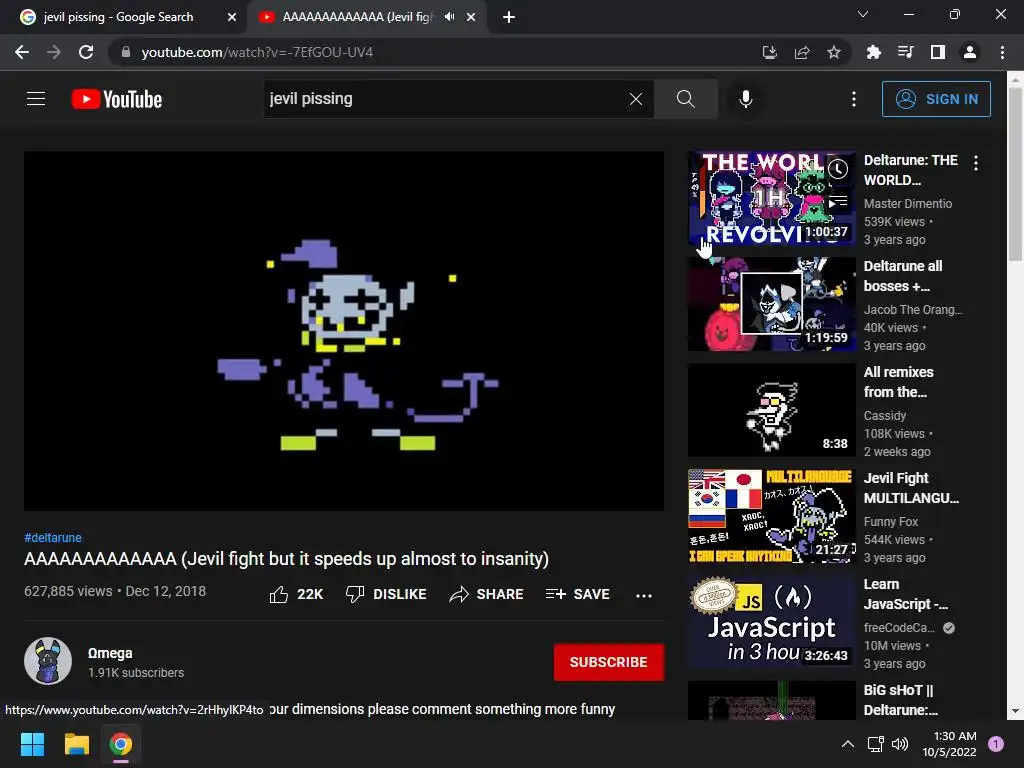Image resolution: width=1024 pixels, height=768 pixels.
Task: Bookmark this page with the star
Action: 834,52
